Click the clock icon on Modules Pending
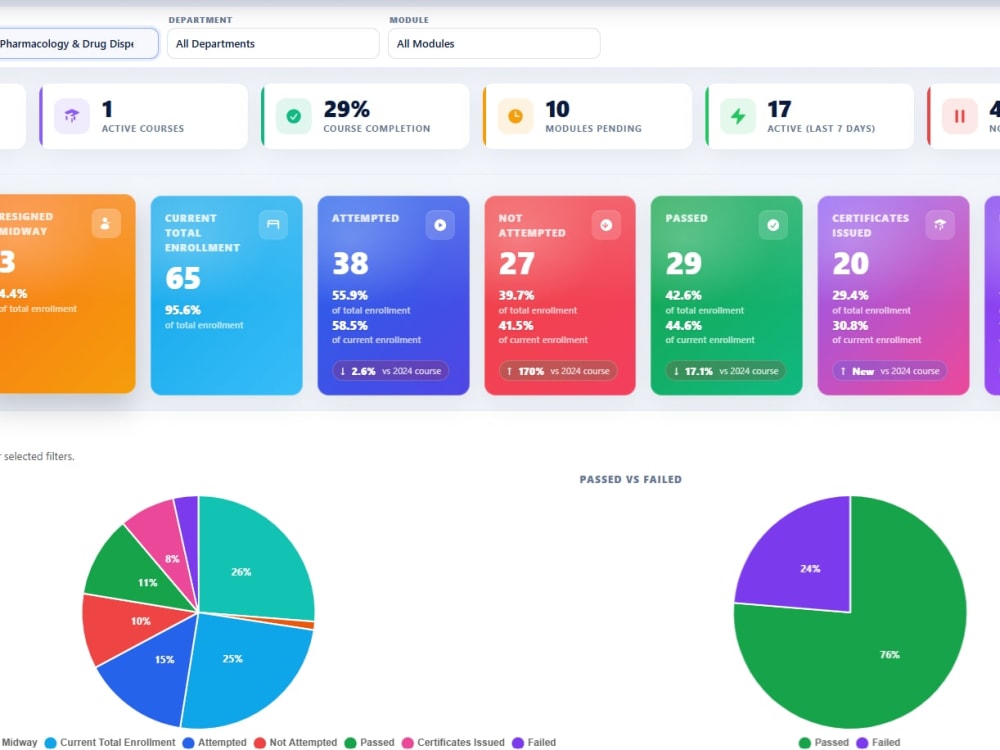The height and width of the screenshot is (750, 1000). (x=515, y=116)
